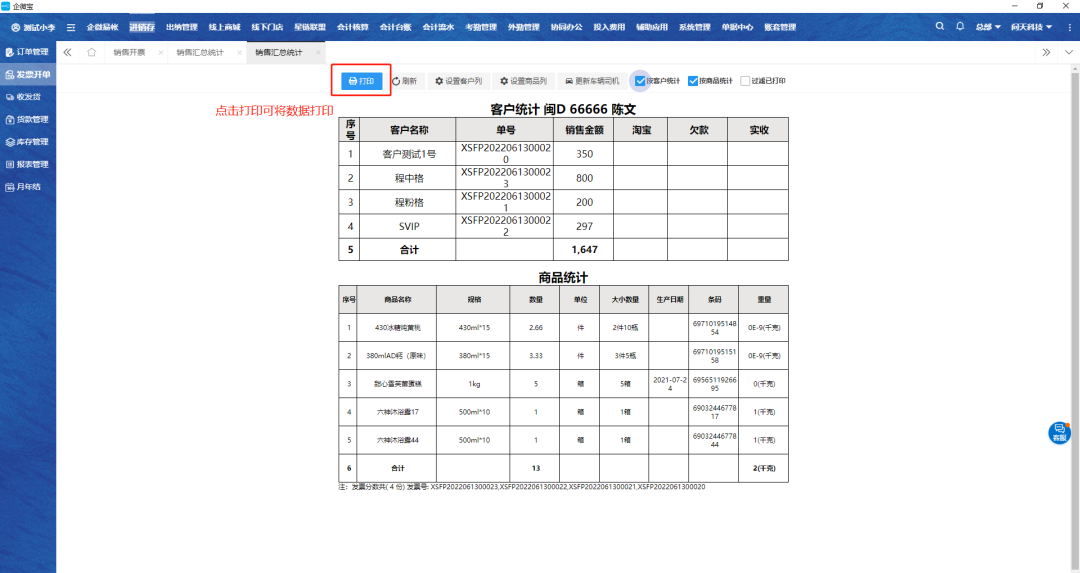Click the blue 打印 print button
The height and width of the screenshot is (573, 1080).
click(361, 81)
